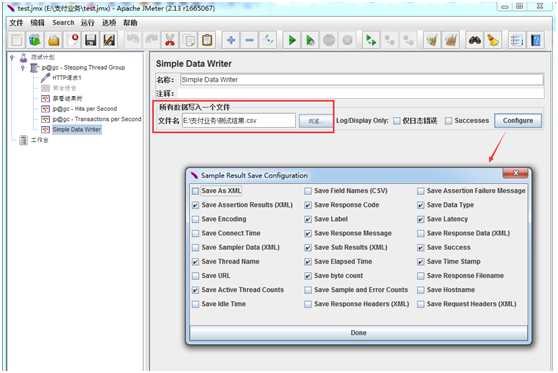Cut selection with scissors icon

pos(170,40)
